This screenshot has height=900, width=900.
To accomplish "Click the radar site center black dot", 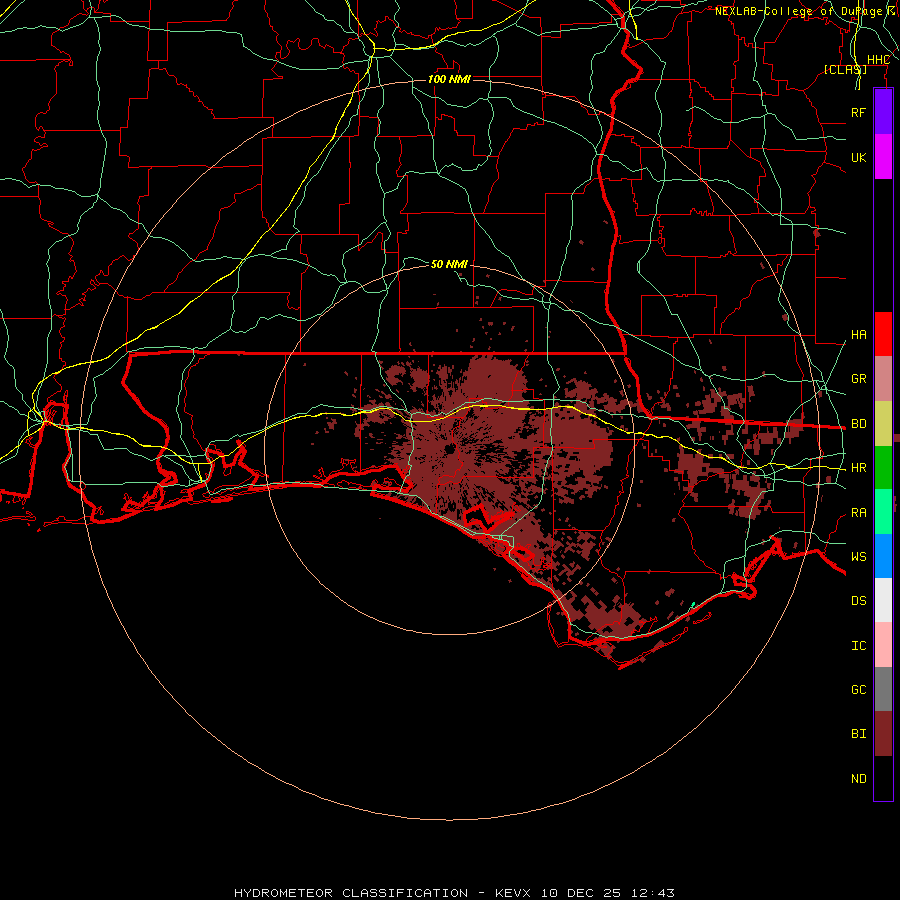I will click(449, 448).
